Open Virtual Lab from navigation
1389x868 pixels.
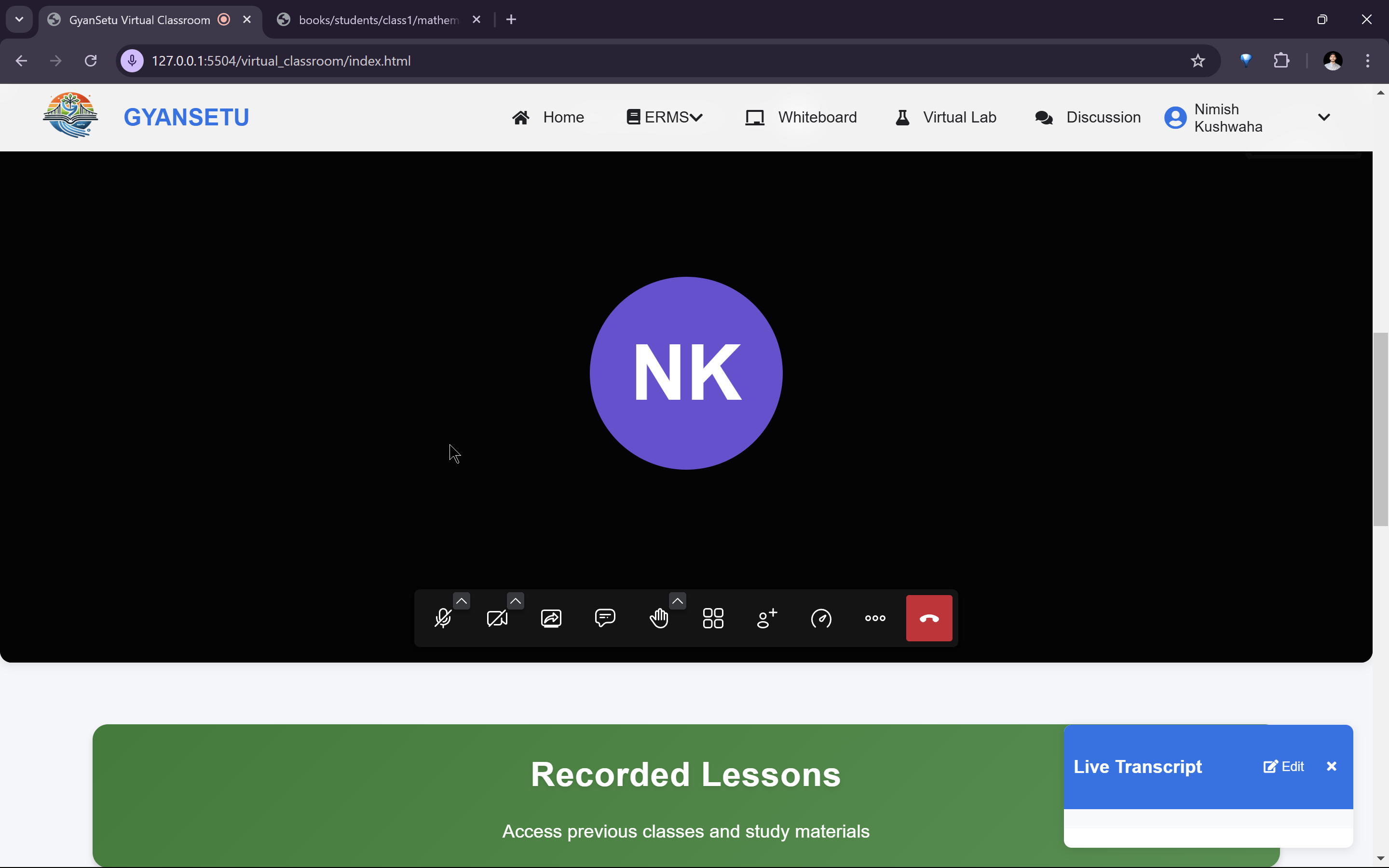945,117
